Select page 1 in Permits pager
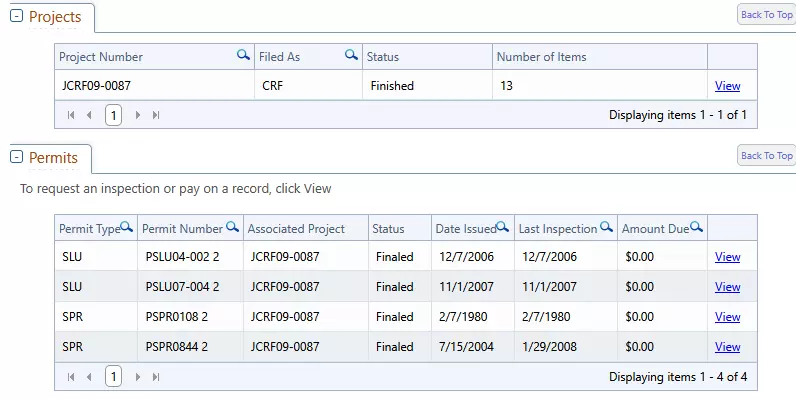Screen dimensions: 796x399 (x=113, y=377)
